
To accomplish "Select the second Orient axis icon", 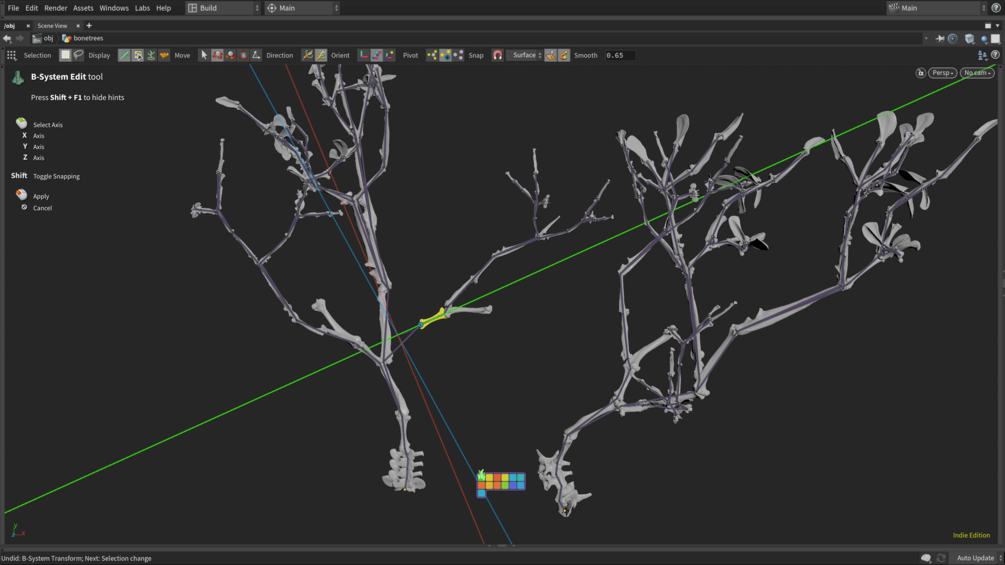I will tap(377, 56).
